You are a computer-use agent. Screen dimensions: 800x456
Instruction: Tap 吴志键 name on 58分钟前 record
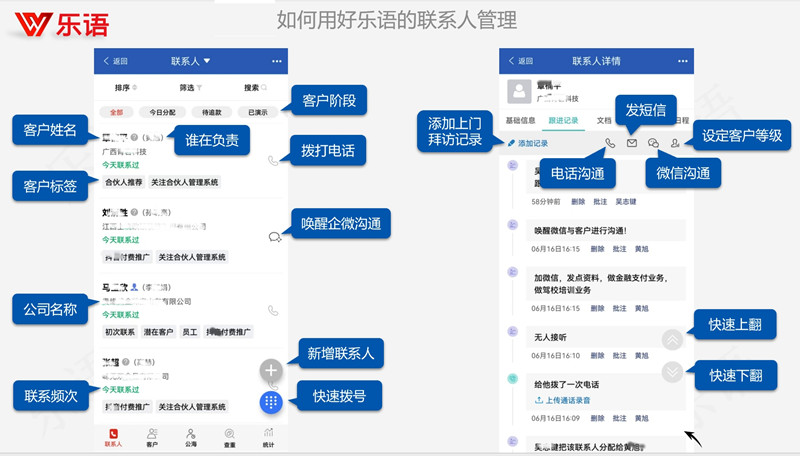click(626, 201)
